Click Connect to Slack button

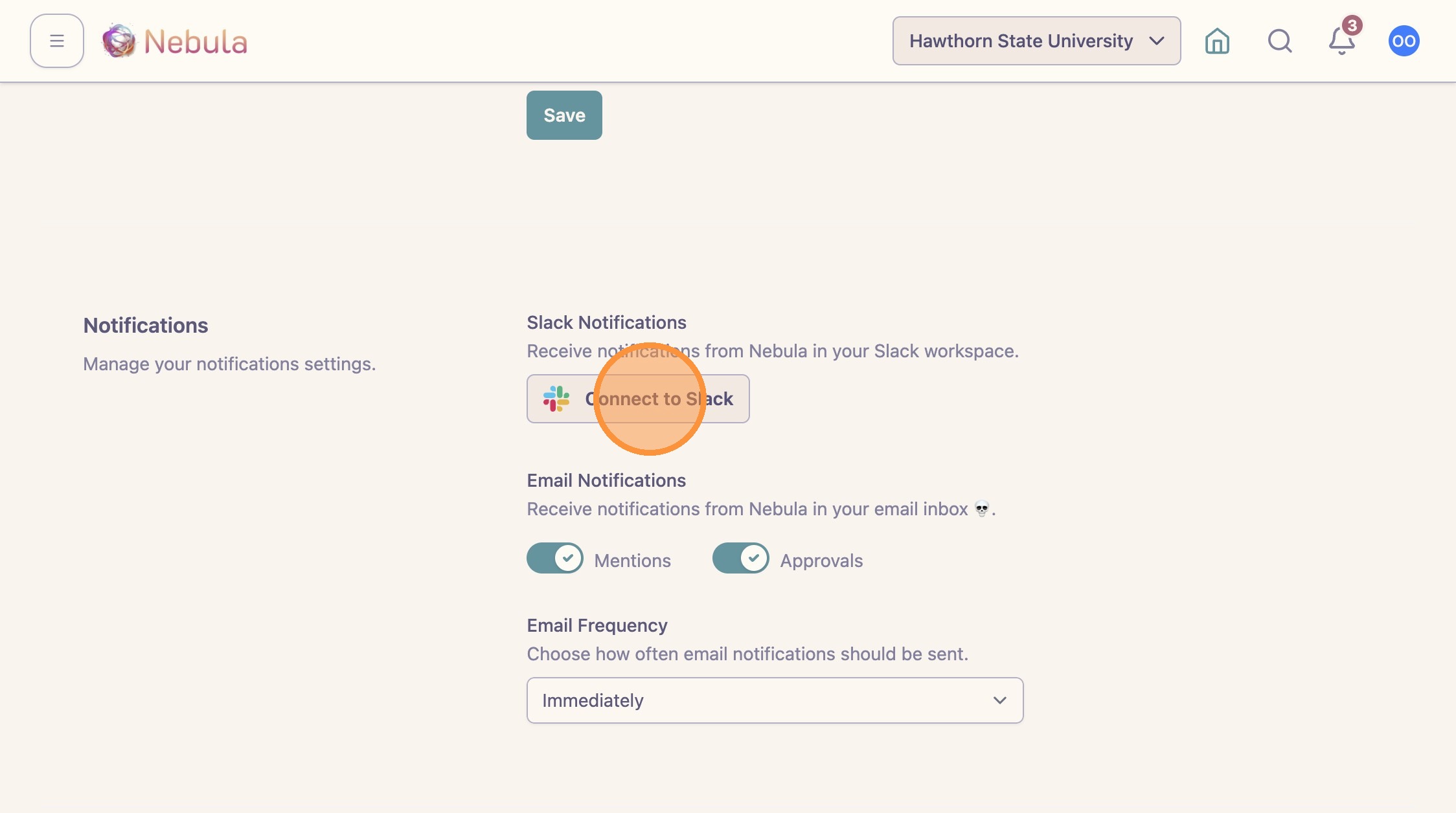pyautogui.click(x=638, y=399)
